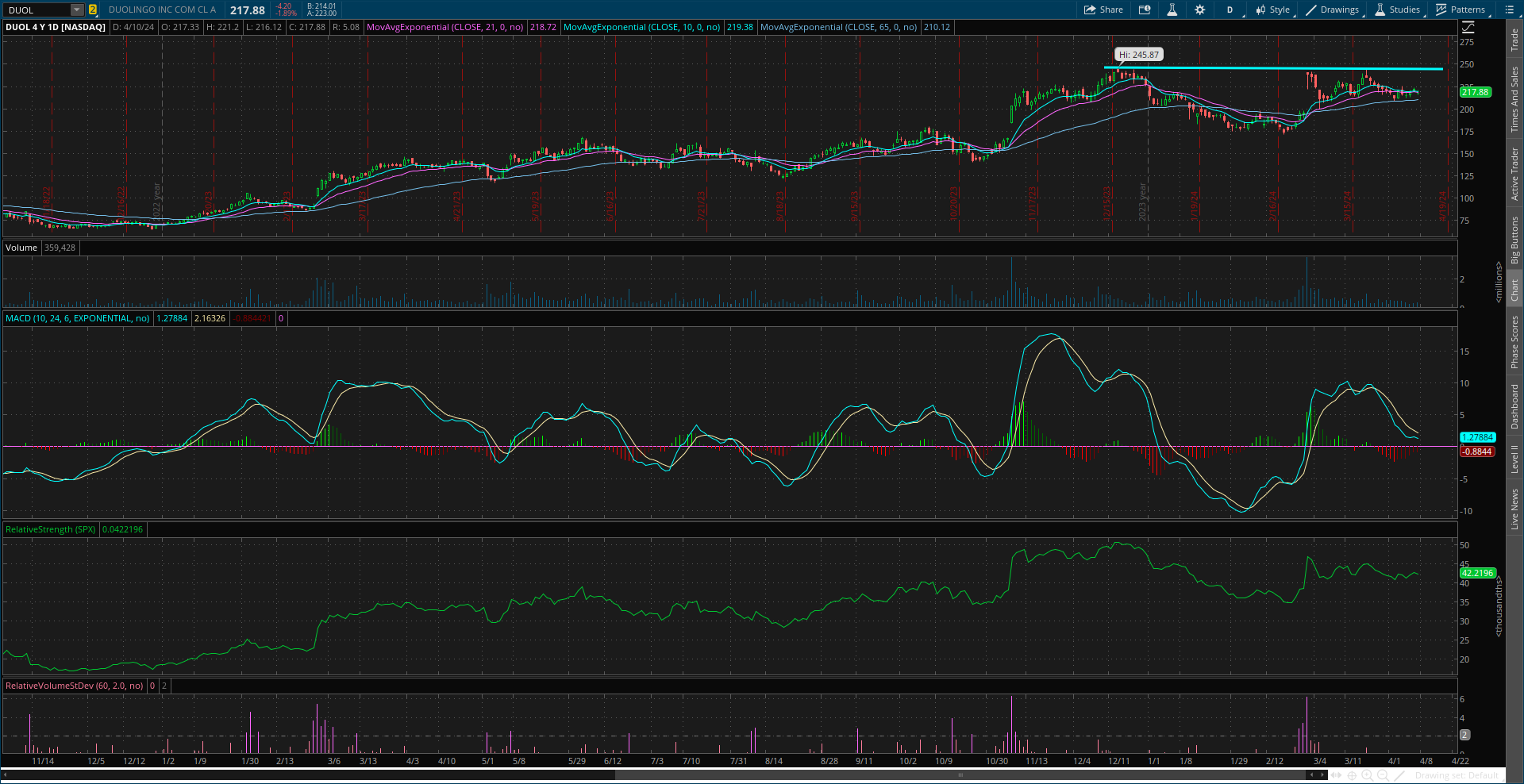Click the zoom out magnifier icon
Screen dimensions: 1524x784
tap(1383, 775)
